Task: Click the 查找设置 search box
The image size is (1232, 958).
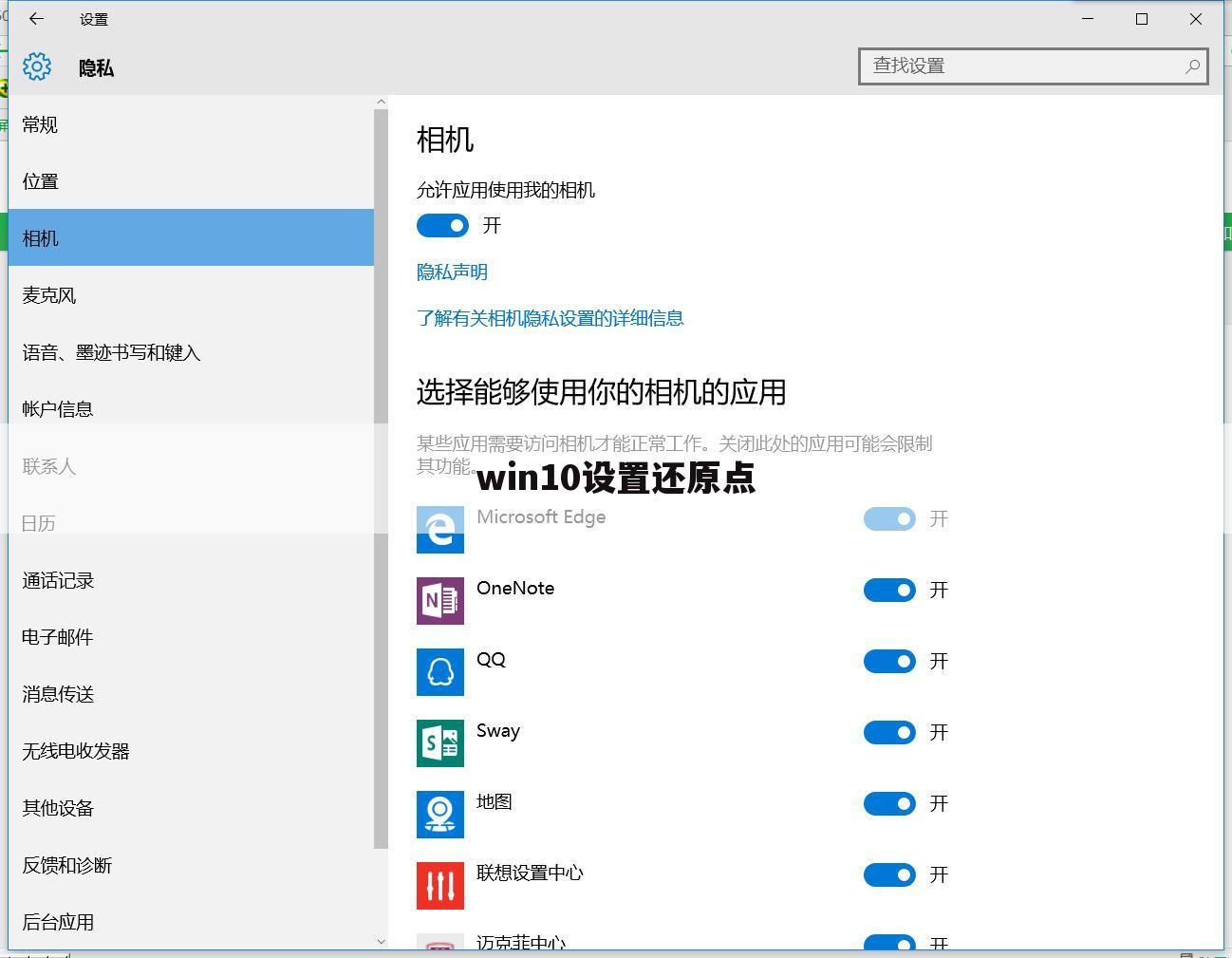Action: pyautogui.click(x=1033, y=66)
